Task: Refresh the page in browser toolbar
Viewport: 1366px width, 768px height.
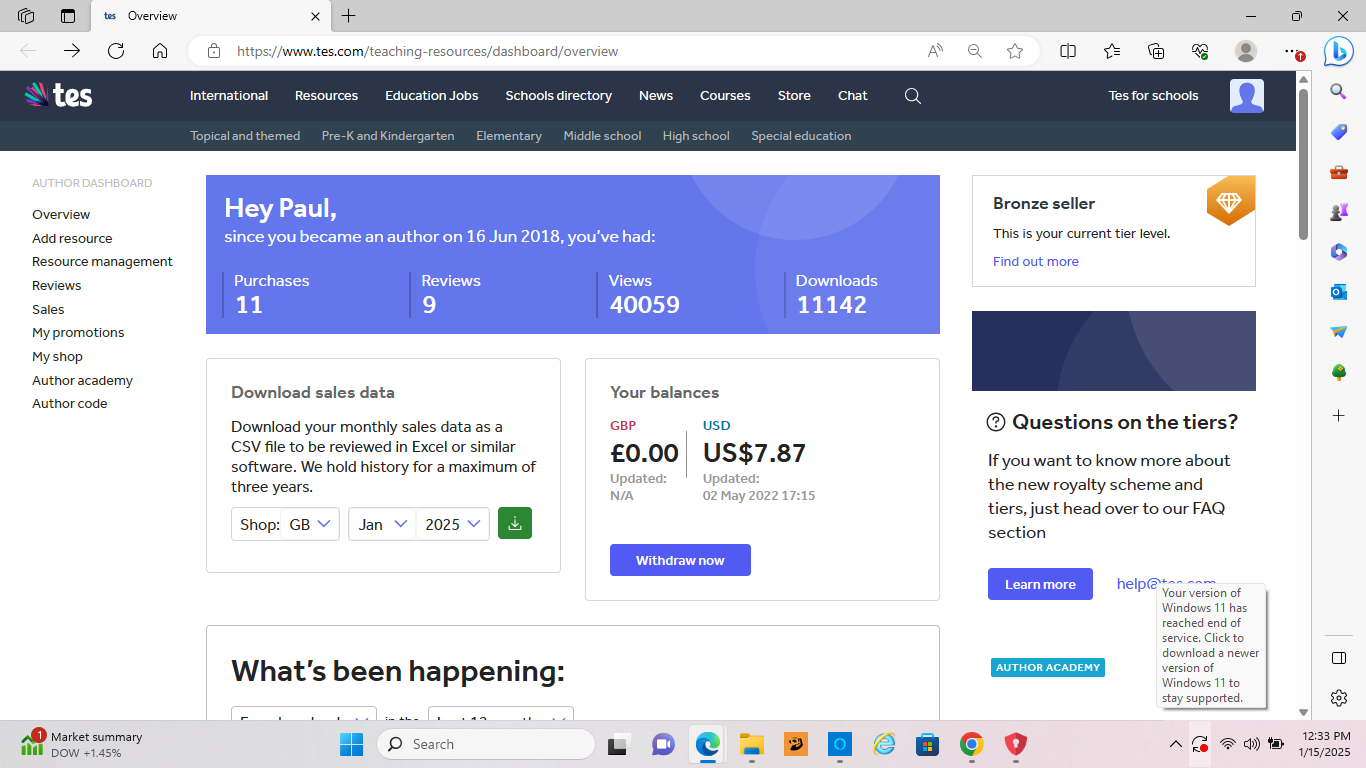Action: click(x=116, y=51)
